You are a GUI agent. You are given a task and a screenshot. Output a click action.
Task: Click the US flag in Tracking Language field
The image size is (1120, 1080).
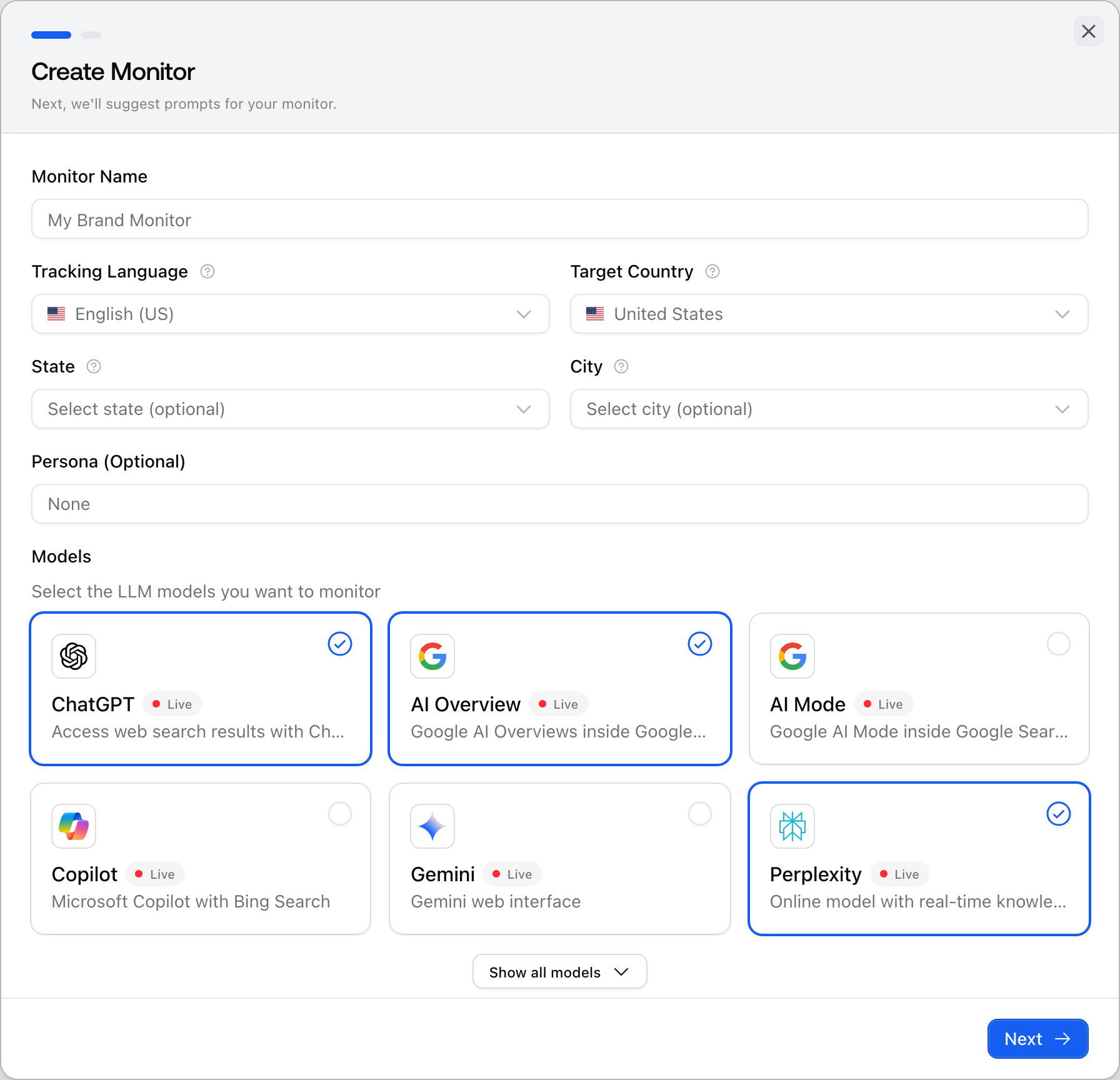[56, 314]
